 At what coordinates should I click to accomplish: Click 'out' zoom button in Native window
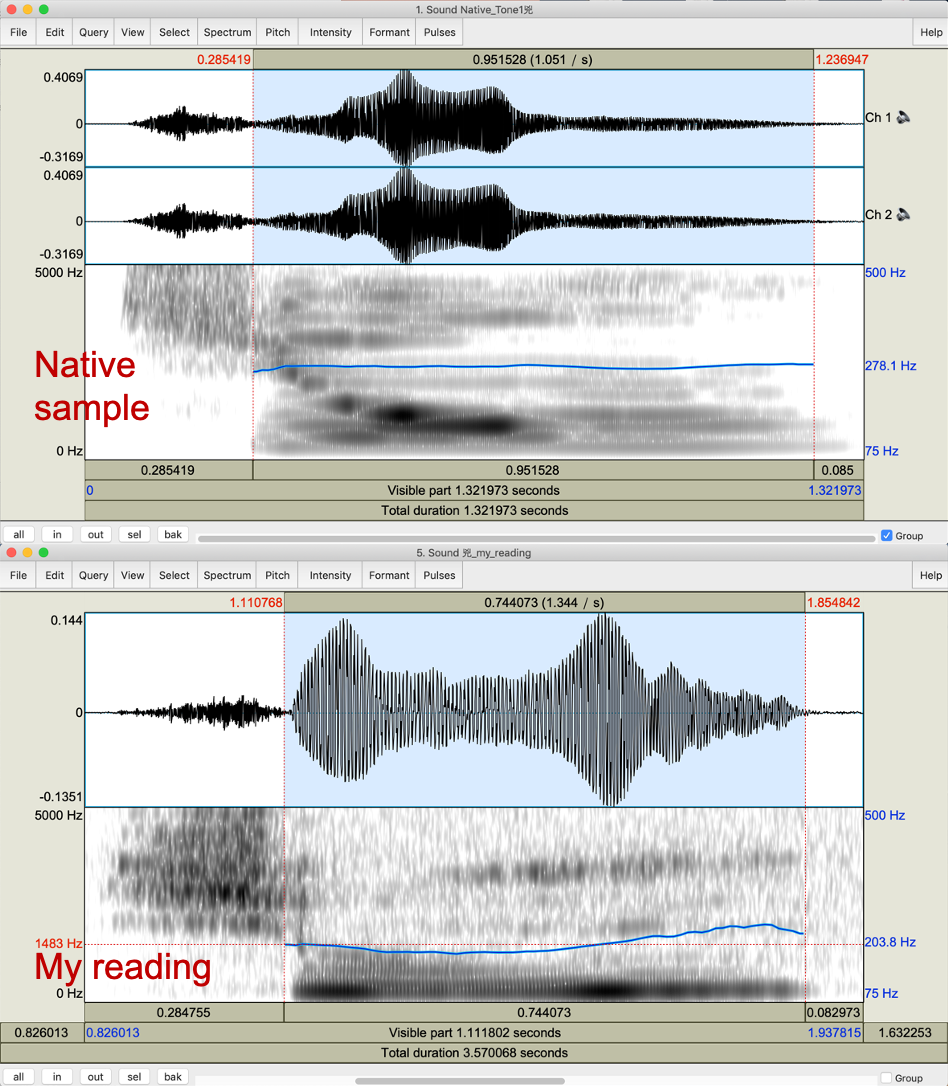(x=96, y=535)
